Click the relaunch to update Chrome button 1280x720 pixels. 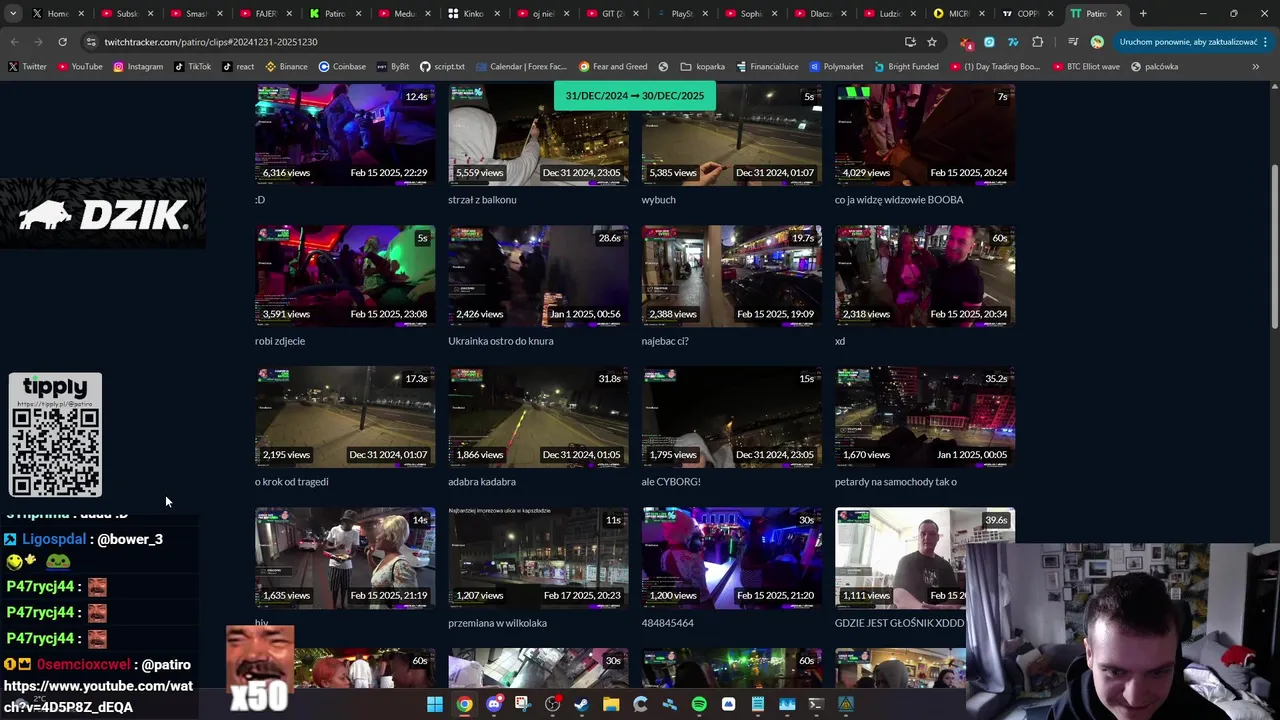point(1187,42)
